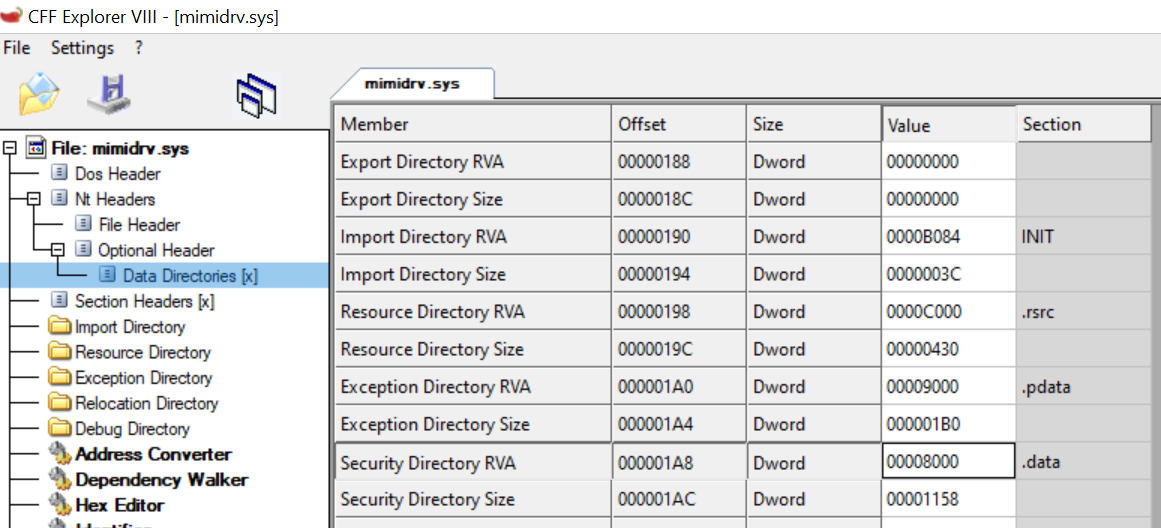The image size is (1161, 528).
Task: Click the .pdata section cell
Action: 1085,387
